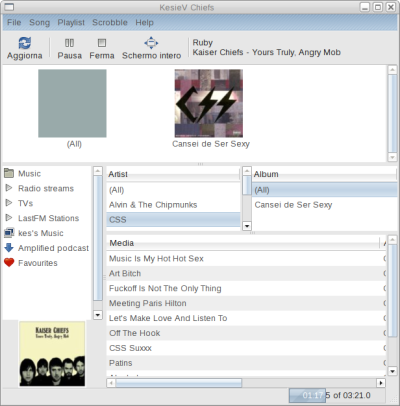Open the Help menu
Screen dimensions: 400x406
(x=144, y=22)
